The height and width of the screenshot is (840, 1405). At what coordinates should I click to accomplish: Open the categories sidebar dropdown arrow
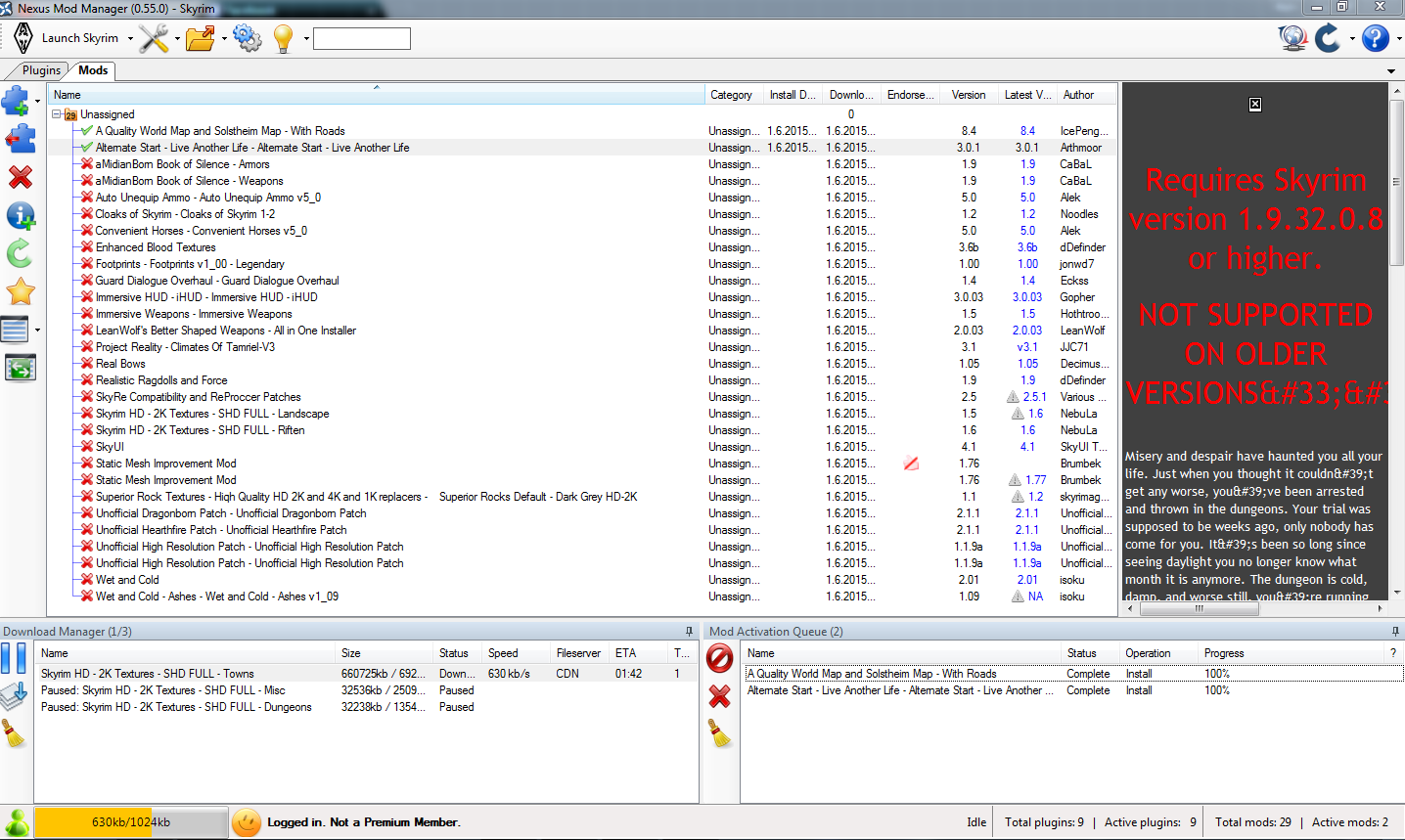[37, 330]
